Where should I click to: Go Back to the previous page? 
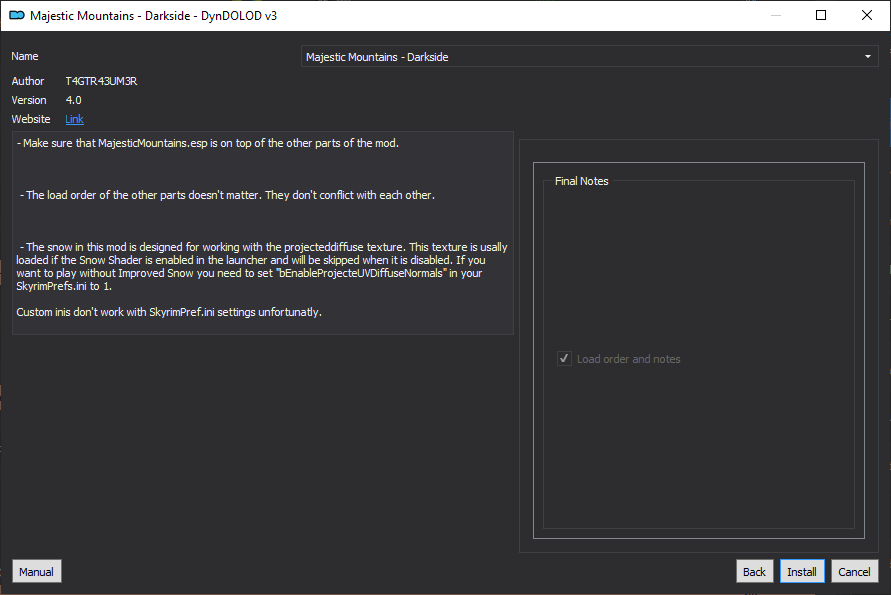[x=754, y=572]
